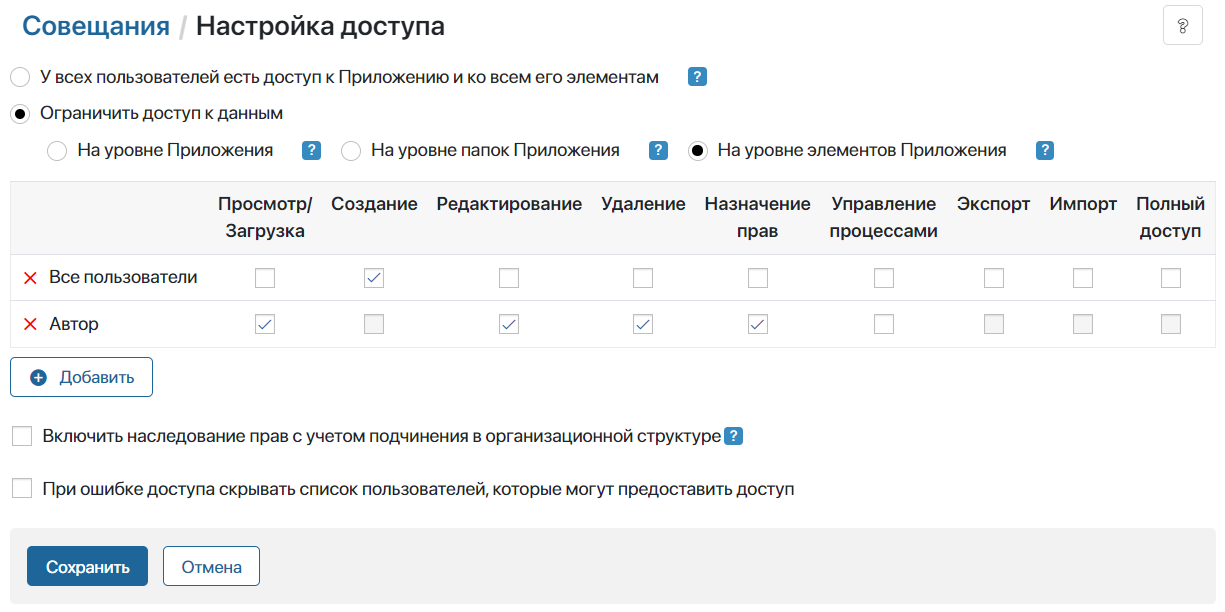The height and width of the screenshot is (612, 1225).
Task: Click the 'Все пользователи' row label
Action: coord(123,278)
